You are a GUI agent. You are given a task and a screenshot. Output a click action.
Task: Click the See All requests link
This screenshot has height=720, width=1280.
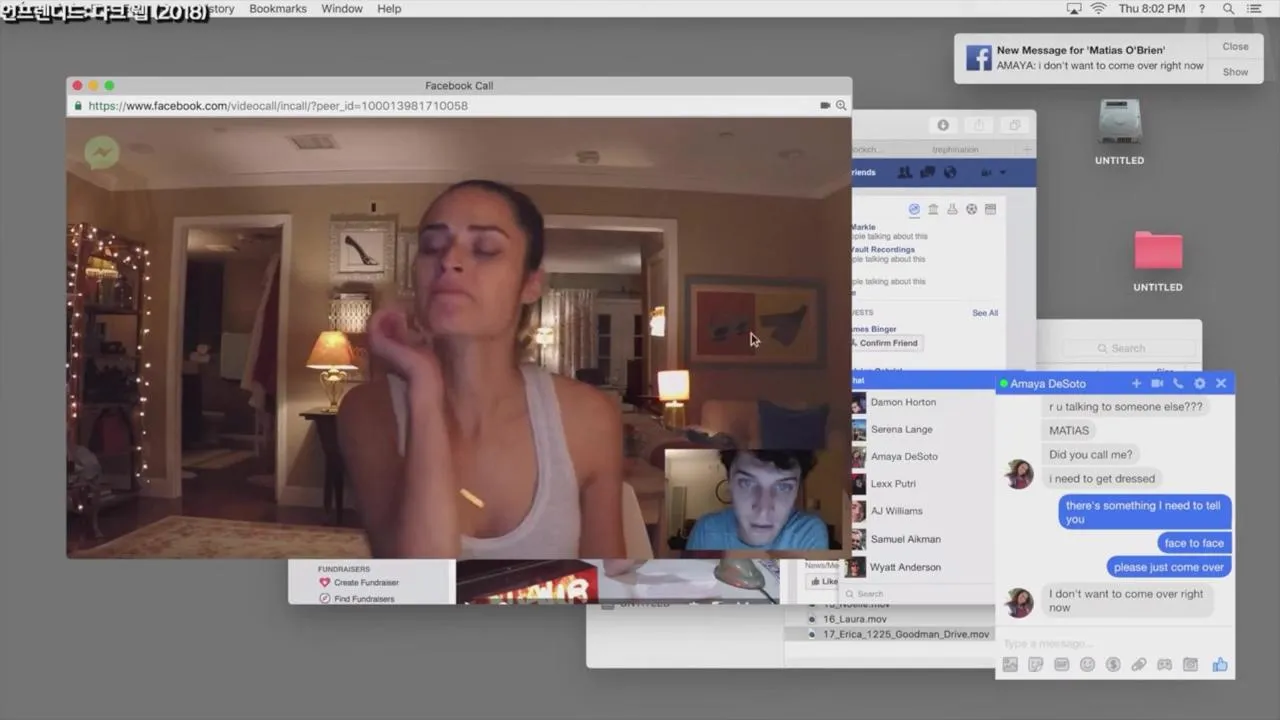tap(985, 313)
